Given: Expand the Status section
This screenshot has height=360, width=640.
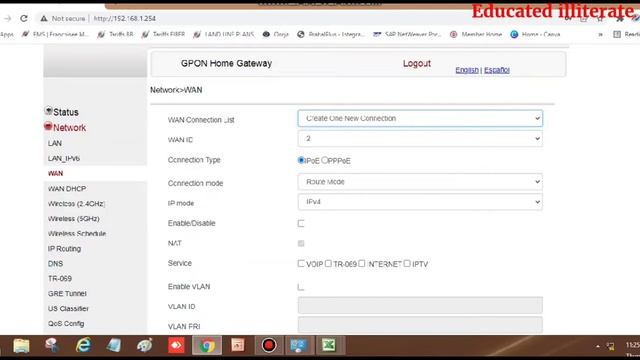Looking at the screenshot, I should pyautogui.click(x=66, y=112).
